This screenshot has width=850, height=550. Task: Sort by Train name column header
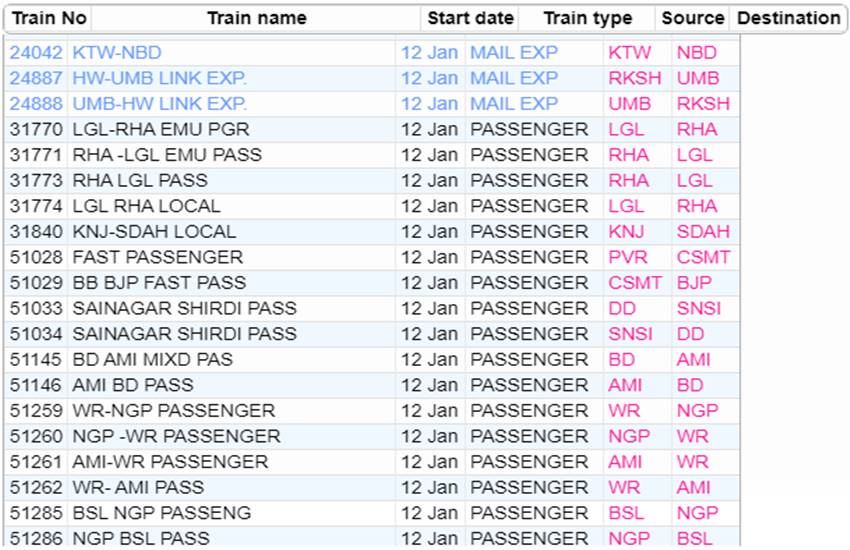pos(256,18)
